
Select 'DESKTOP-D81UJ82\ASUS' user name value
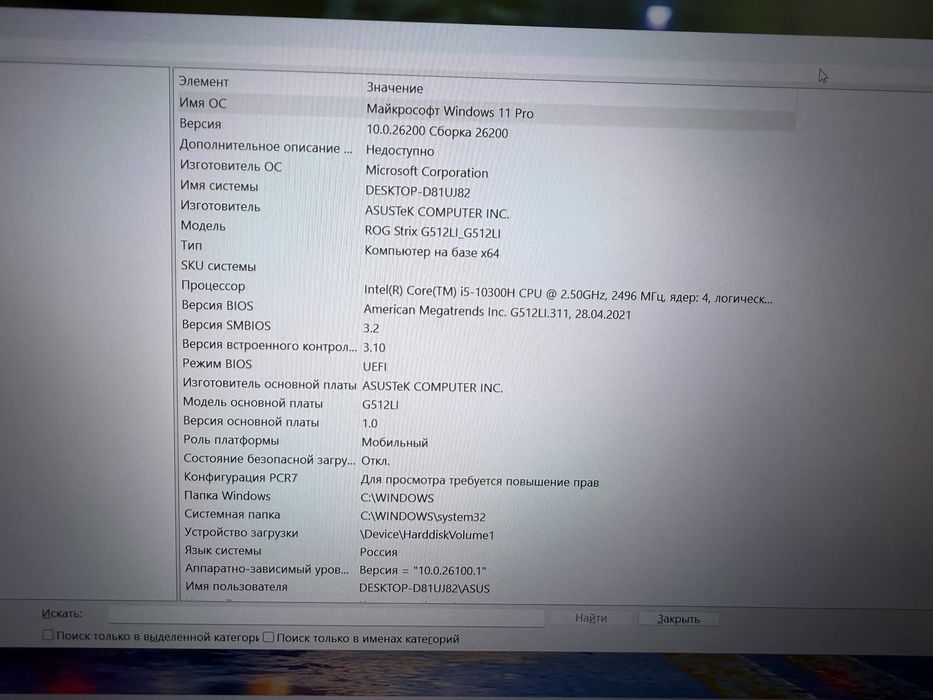click(x=425, y=589)
